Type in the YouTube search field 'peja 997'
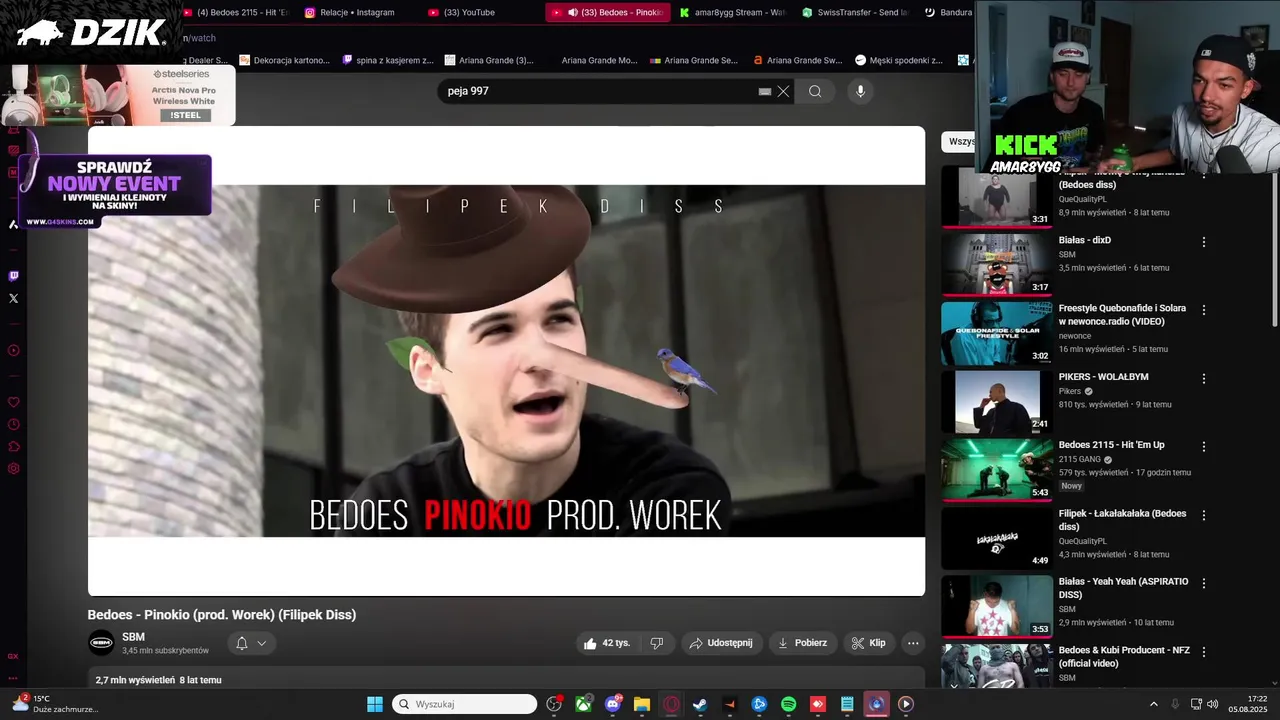The width and height of the screenshot is (1280, 720). pos(600,91)
